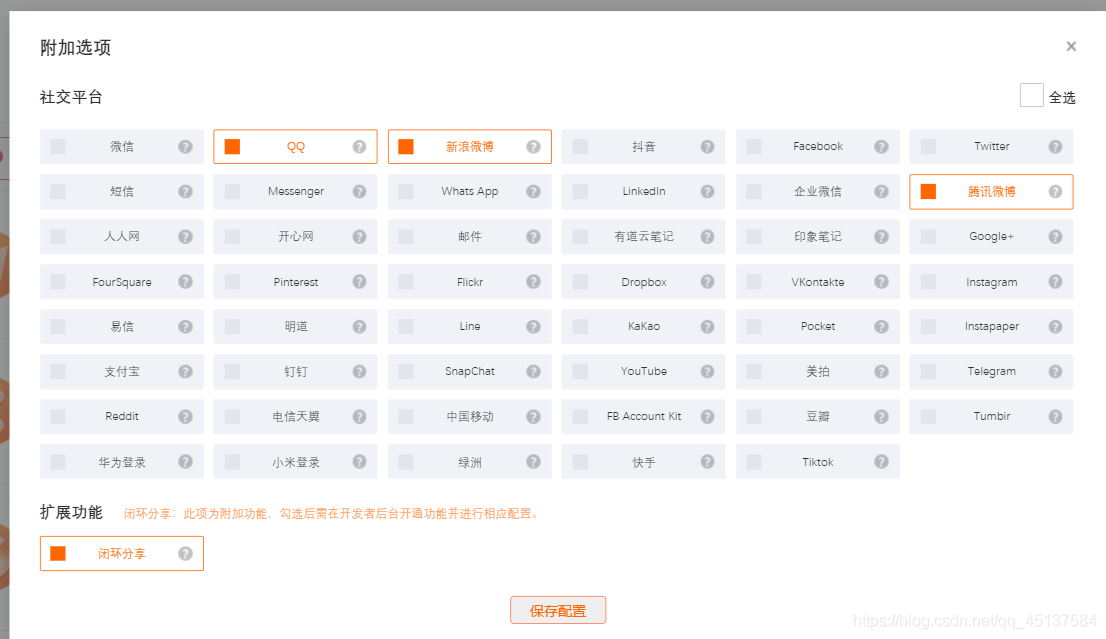
Task: Show help for 抖音 option
Action: (x=707, y=147)
